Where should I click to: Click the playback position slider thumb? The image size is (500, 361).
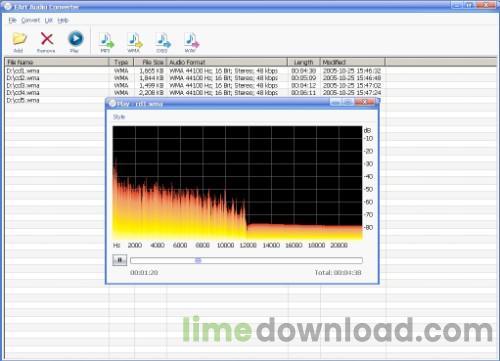(198, 260)
